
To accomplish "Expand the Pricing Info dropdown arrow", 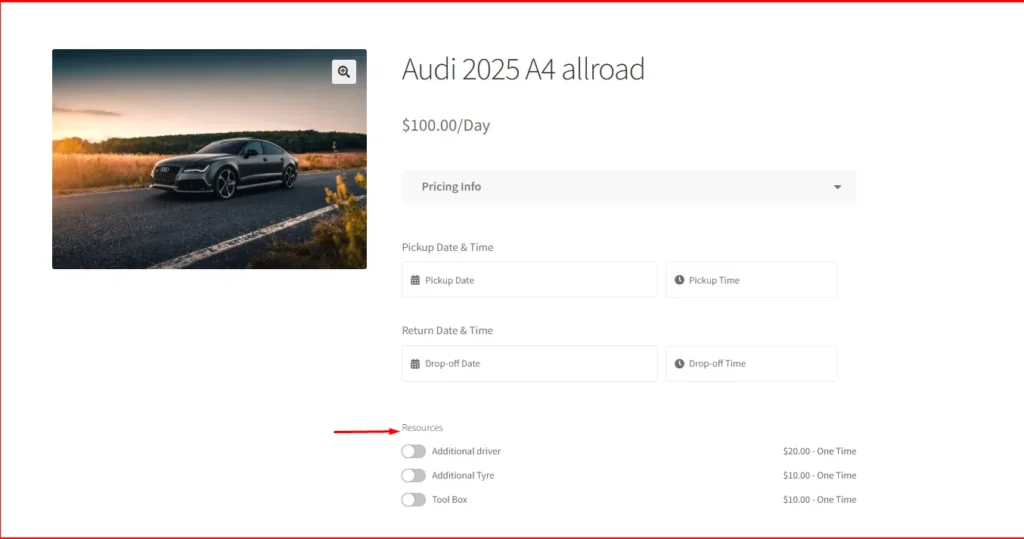I will click(837, 188).
